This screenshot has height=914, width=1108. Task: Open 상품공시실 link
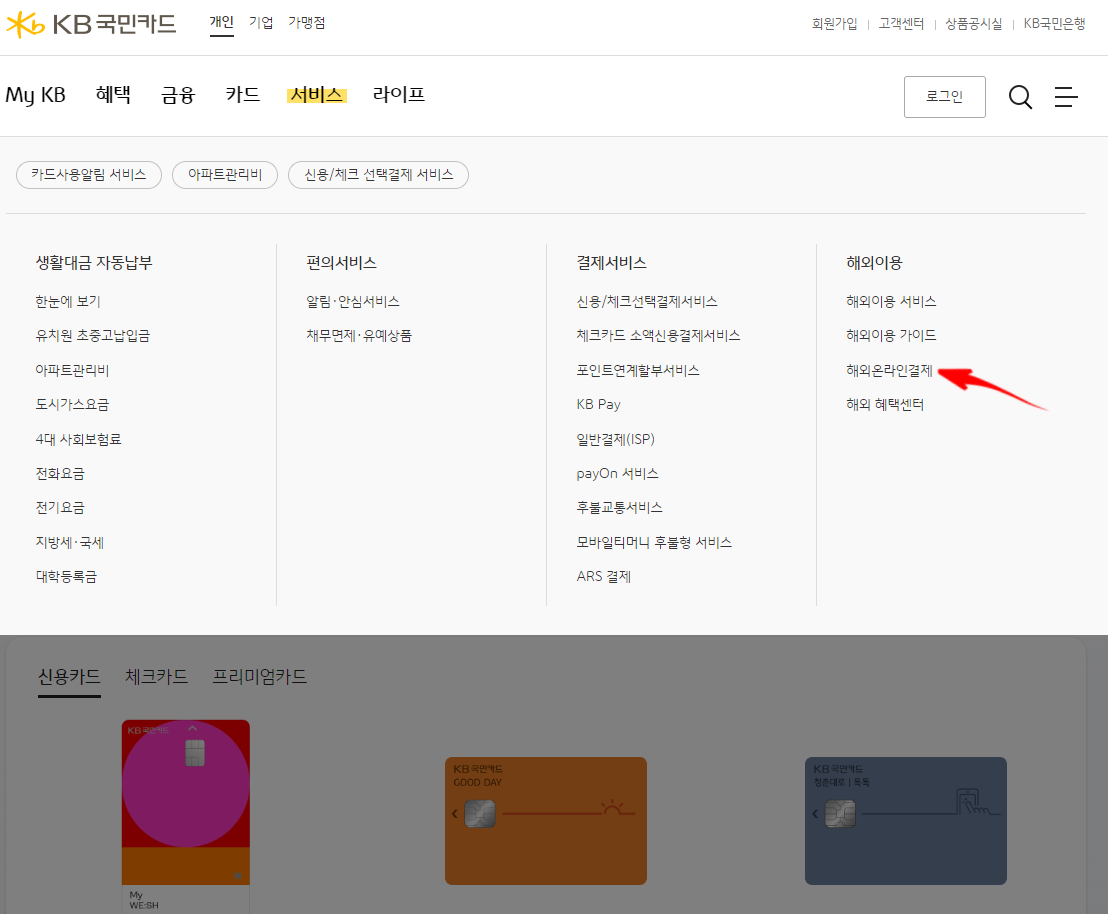click(x=974, y=24)
